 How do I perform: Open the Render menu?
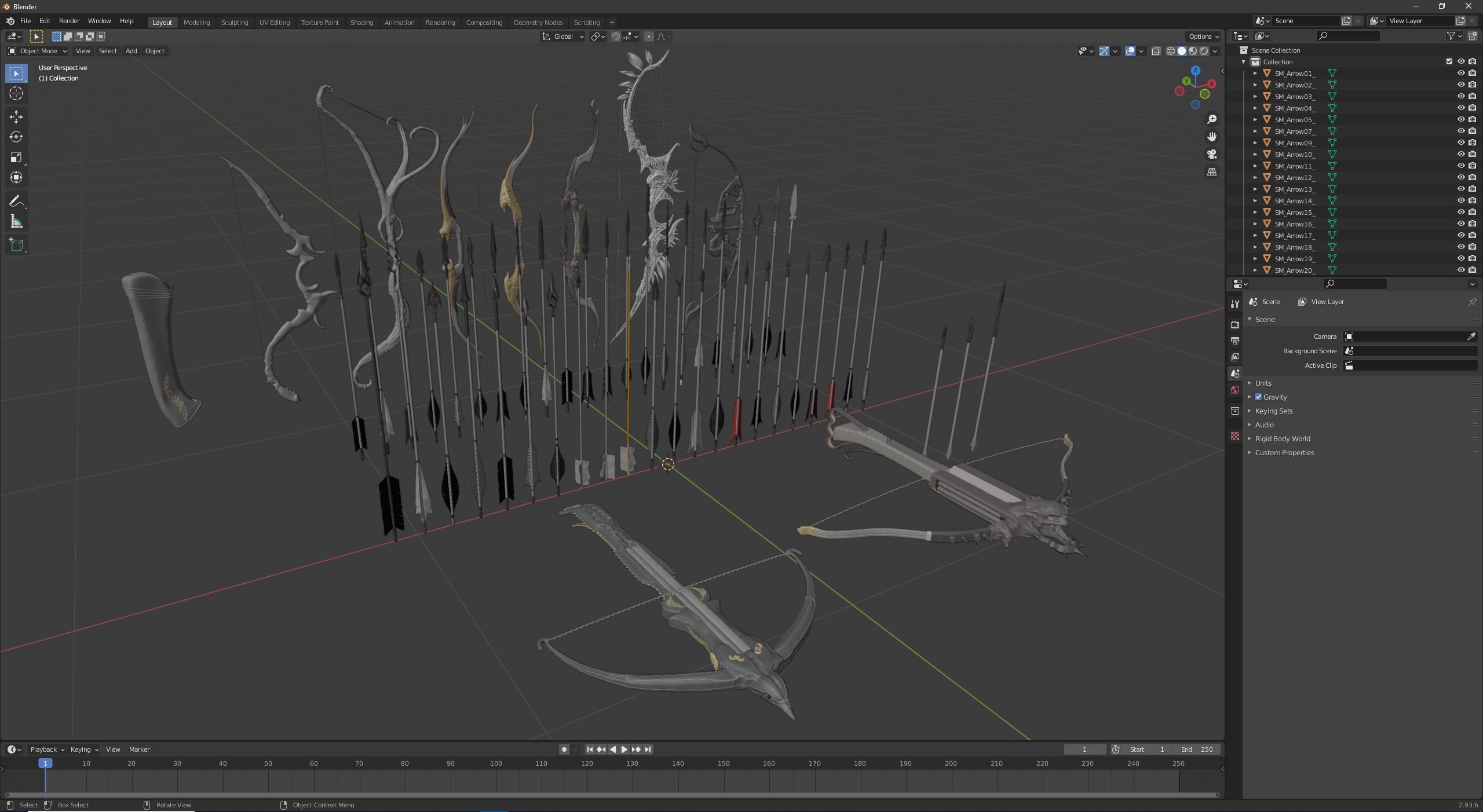point(69,21)
